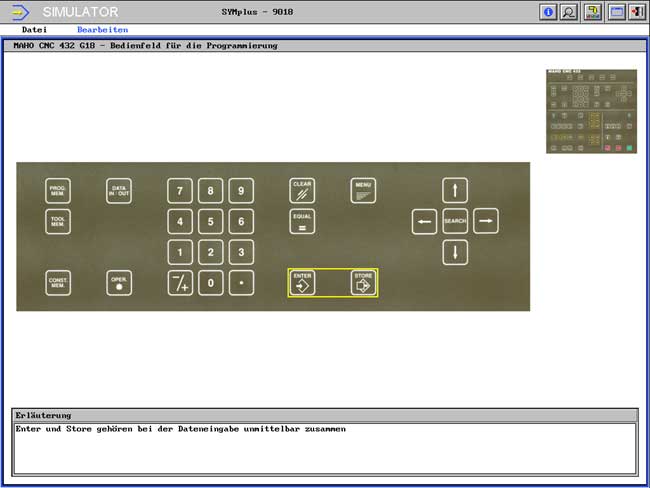Screen dimensions: 650x488
Task: Click the control panel overview thumbnail
Action: point(591,111)
